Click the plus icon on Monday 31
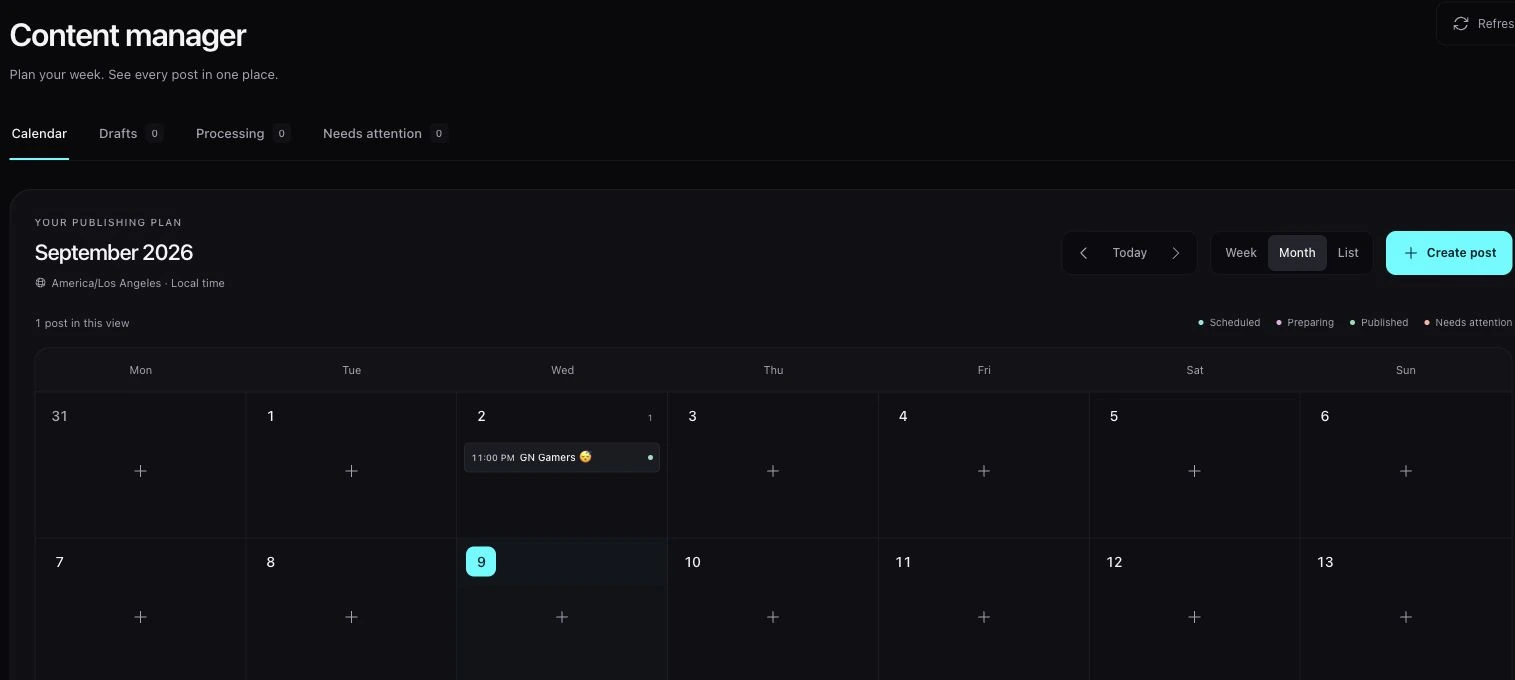Screen dimensions: 1515x680 (x=140, y=471)
